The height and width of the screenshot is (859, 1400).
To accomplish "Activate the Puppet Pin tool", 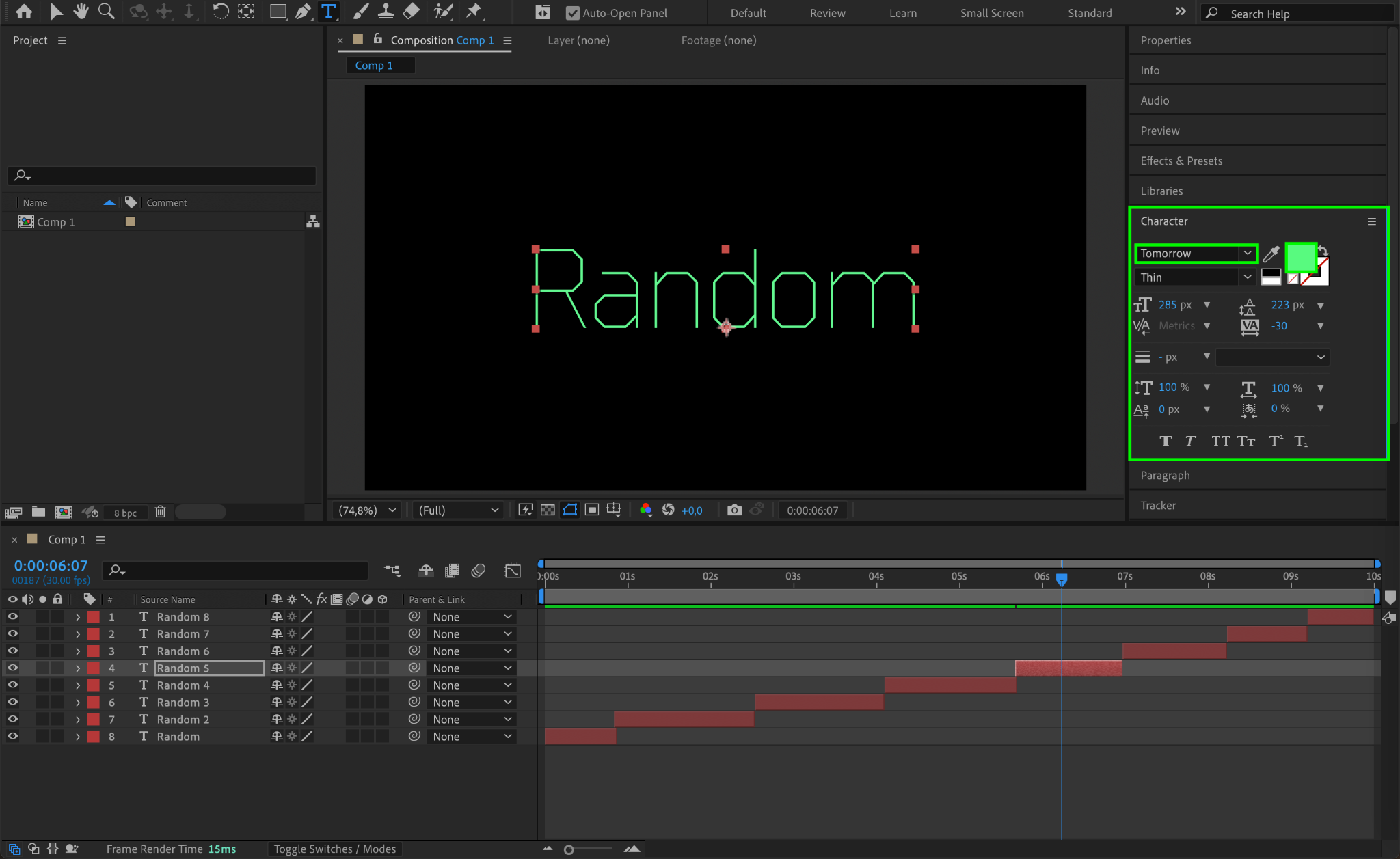I will (x=473, y=12).
